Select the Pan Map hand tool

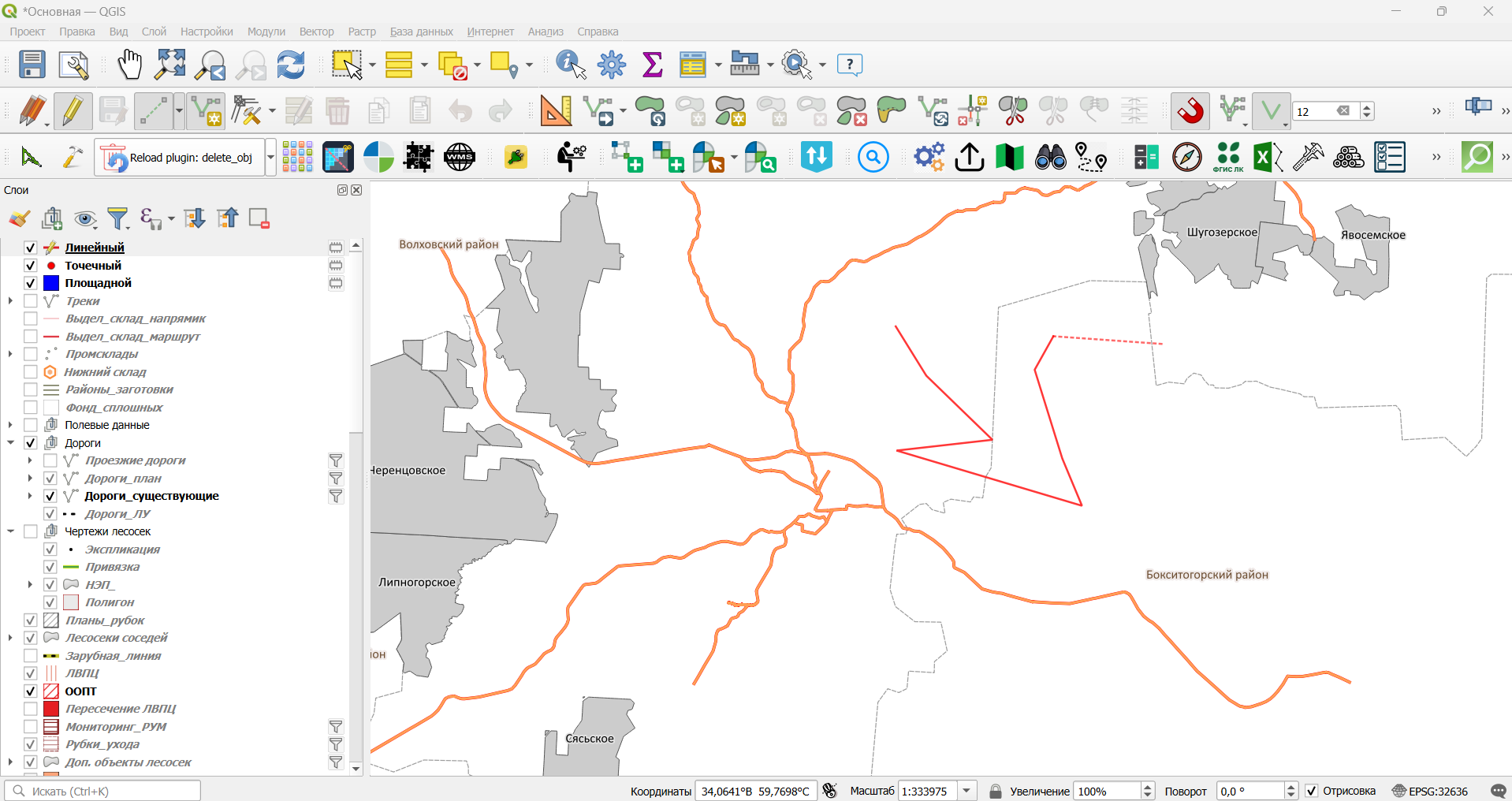coord(129,65)
